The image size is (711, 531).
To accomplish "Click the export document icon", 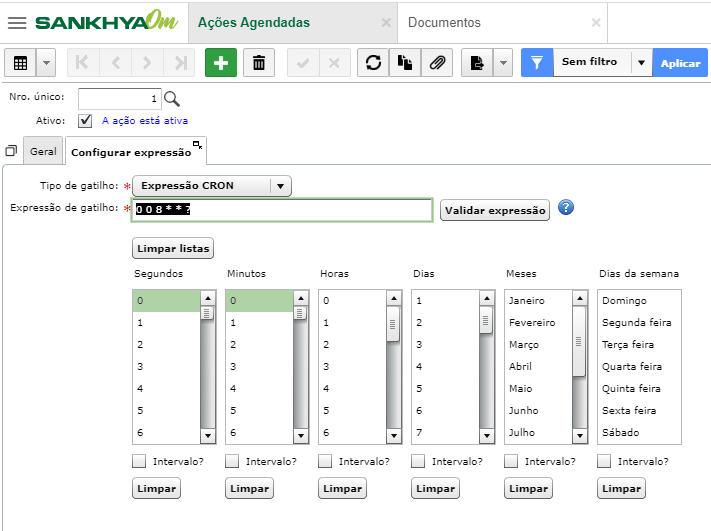I will [x=477, y=63].
